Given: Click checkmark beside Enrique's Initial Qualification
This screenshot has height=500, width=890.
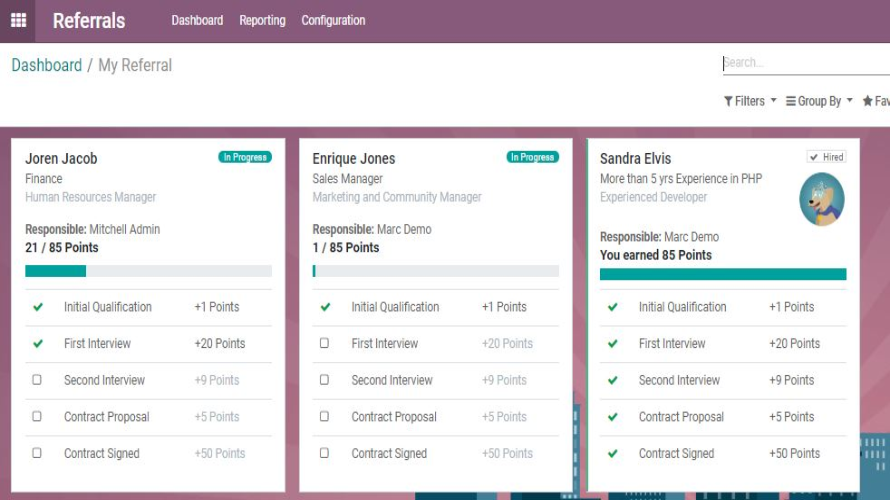Looking at the screenshot, I should coord(325,307).
